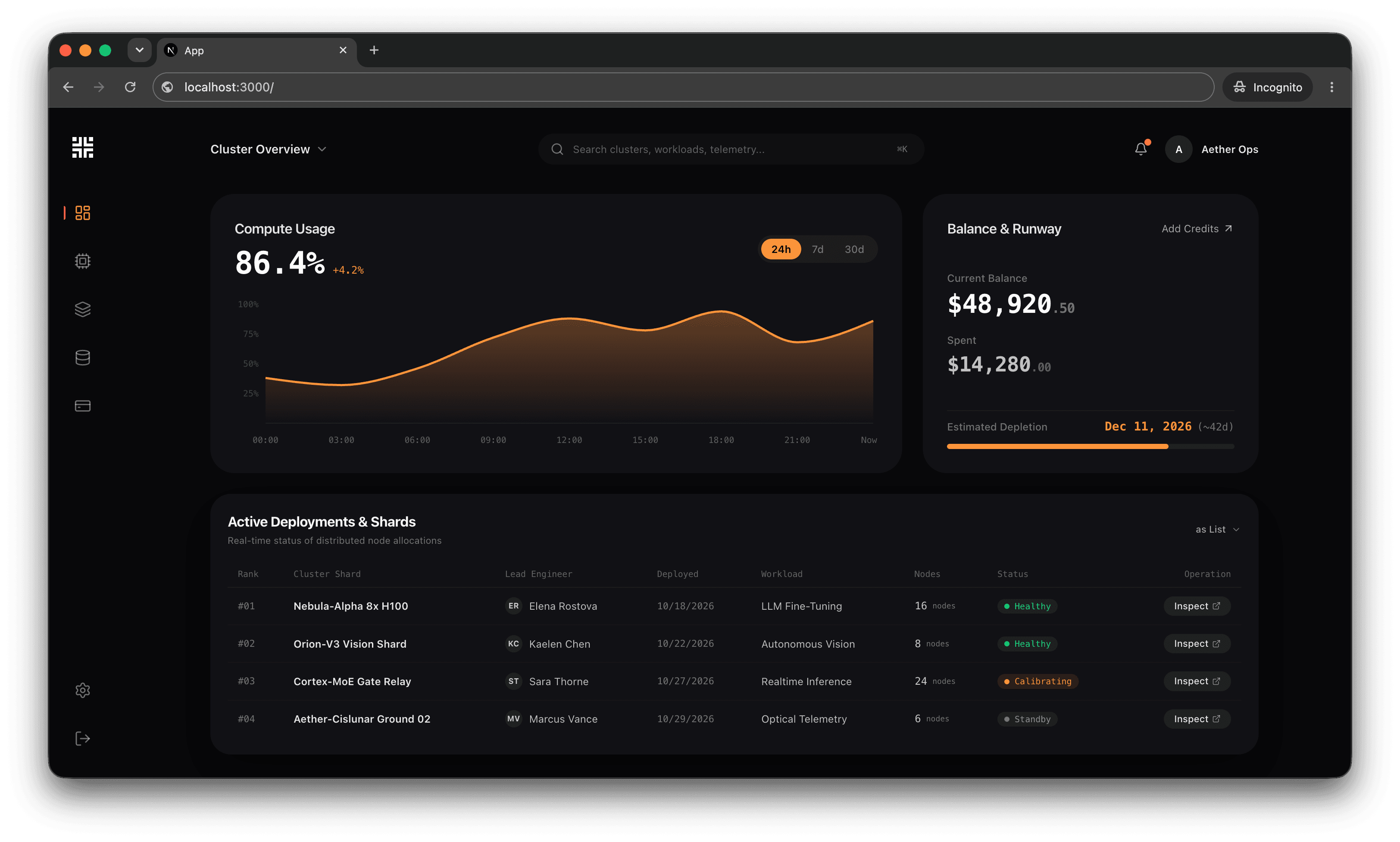Open the billing card sidebar icon
The width and height of the screenshot is (1400, 842).
83,405
